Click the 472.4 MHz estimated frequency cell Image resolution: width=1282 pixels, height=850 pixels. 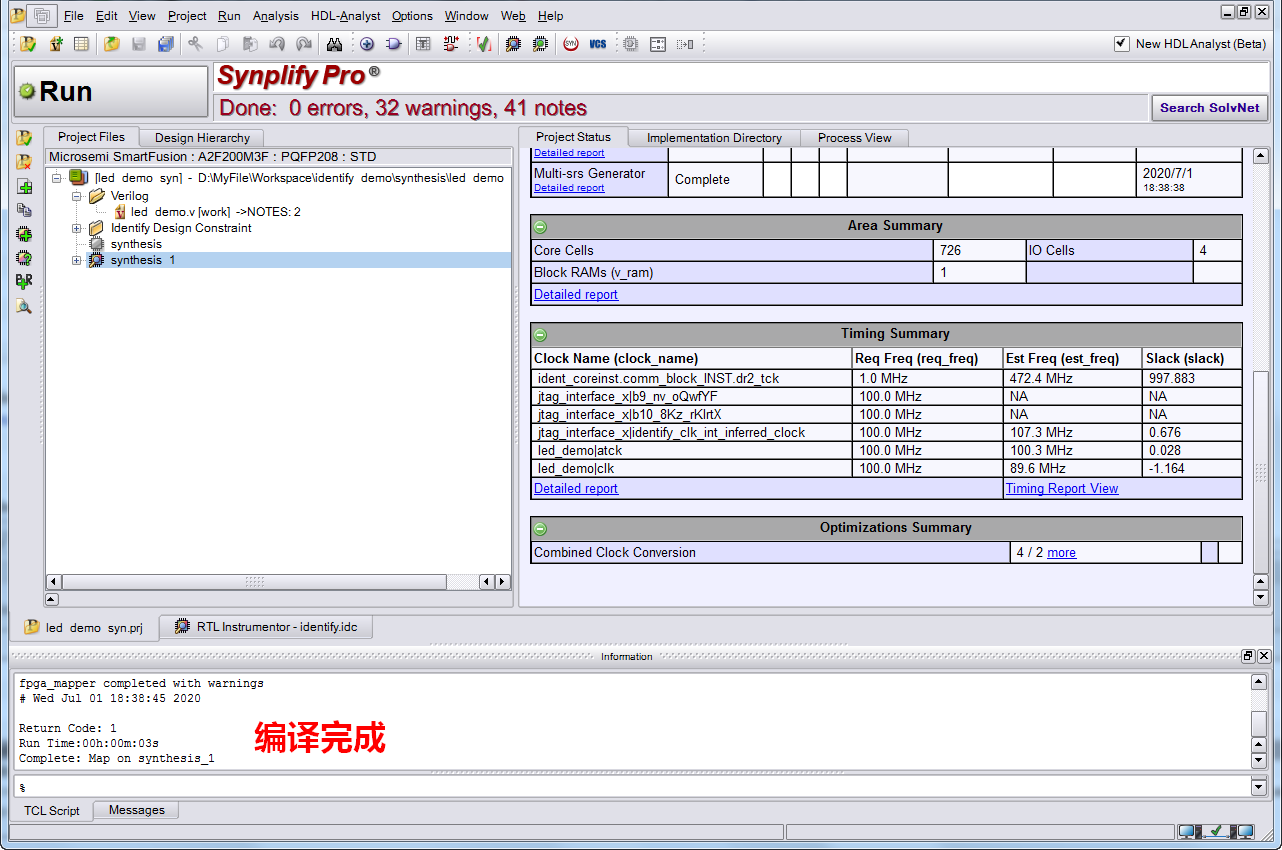pos(1074,379)
